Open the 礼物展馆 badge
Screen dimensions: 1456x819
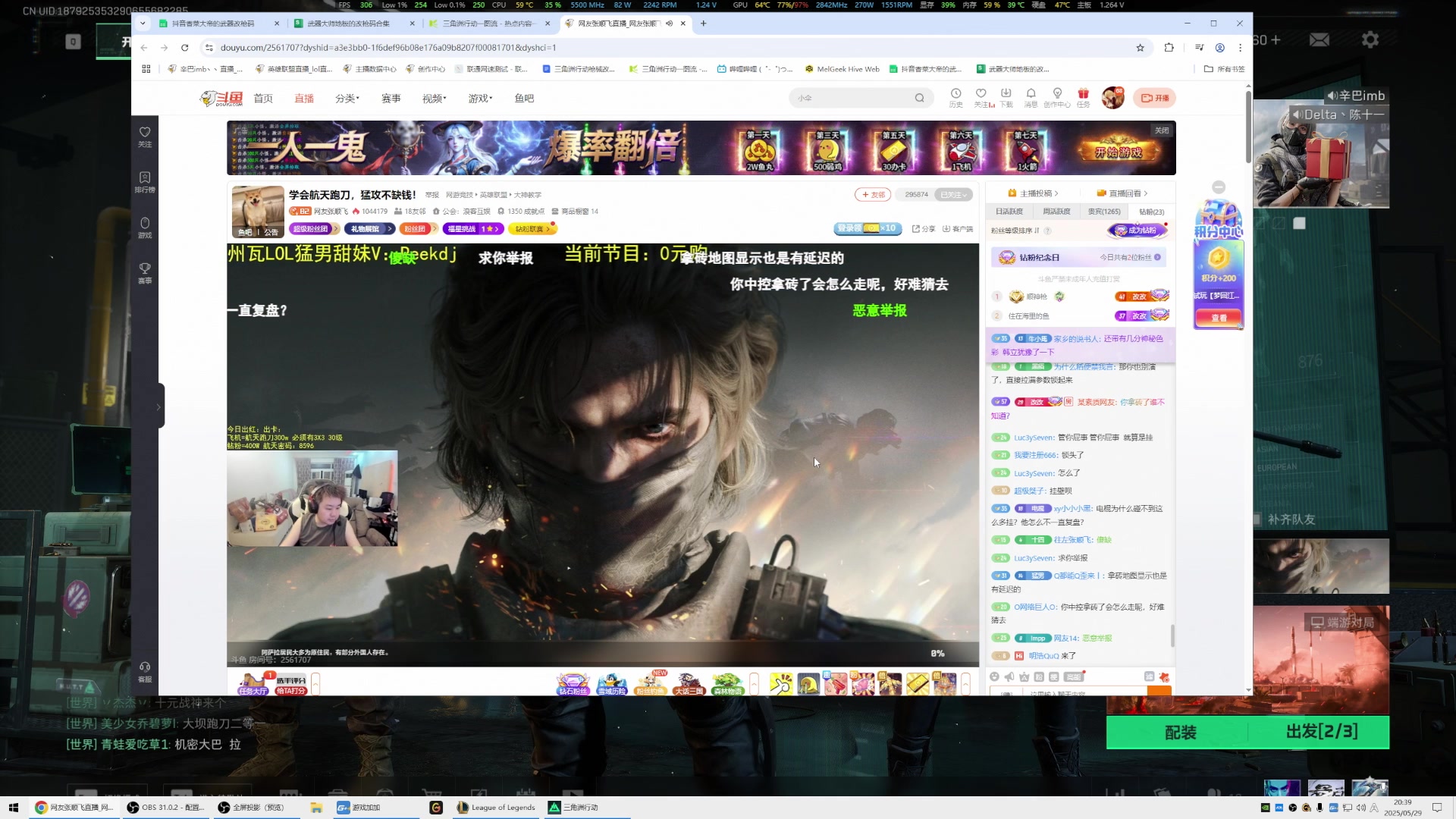point(369,228)
